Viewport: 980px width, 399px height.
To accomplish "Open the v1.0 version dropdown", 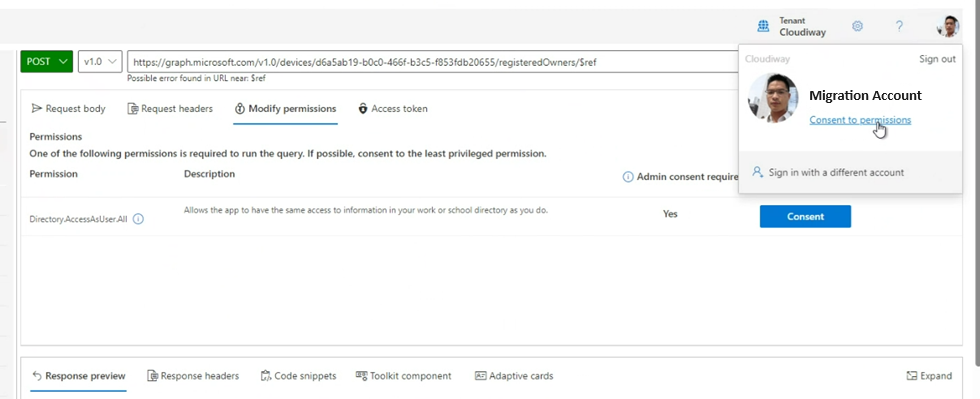I will [x=100, y=61].
